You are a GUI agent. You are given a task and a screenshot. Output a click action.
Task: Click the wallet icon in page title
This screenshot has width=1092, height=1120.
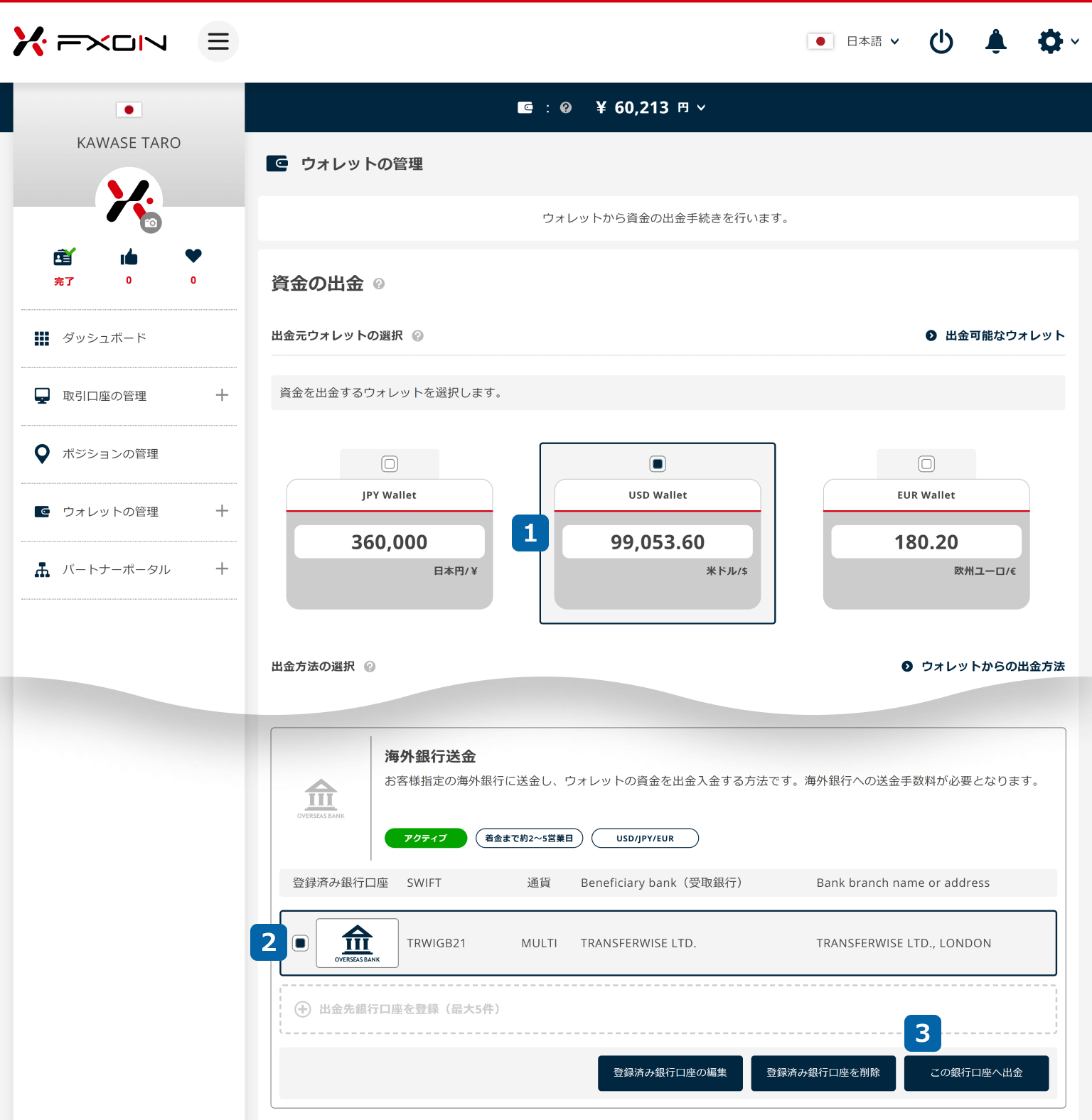[x=277, y=163]
